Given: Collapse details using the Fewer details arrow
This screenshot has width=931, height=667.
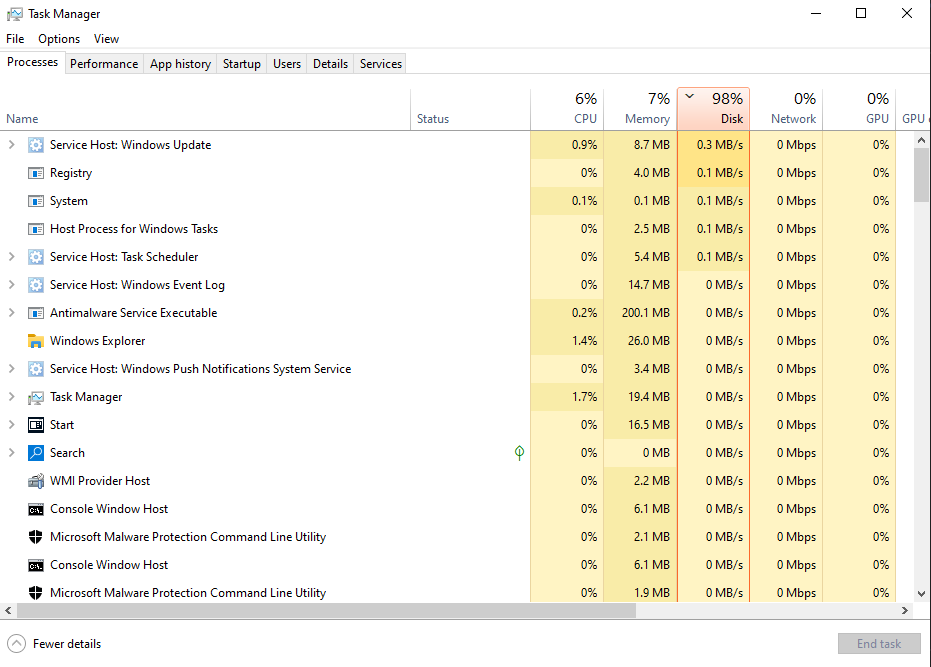Looking at the screenshot, I should [16, 643].
